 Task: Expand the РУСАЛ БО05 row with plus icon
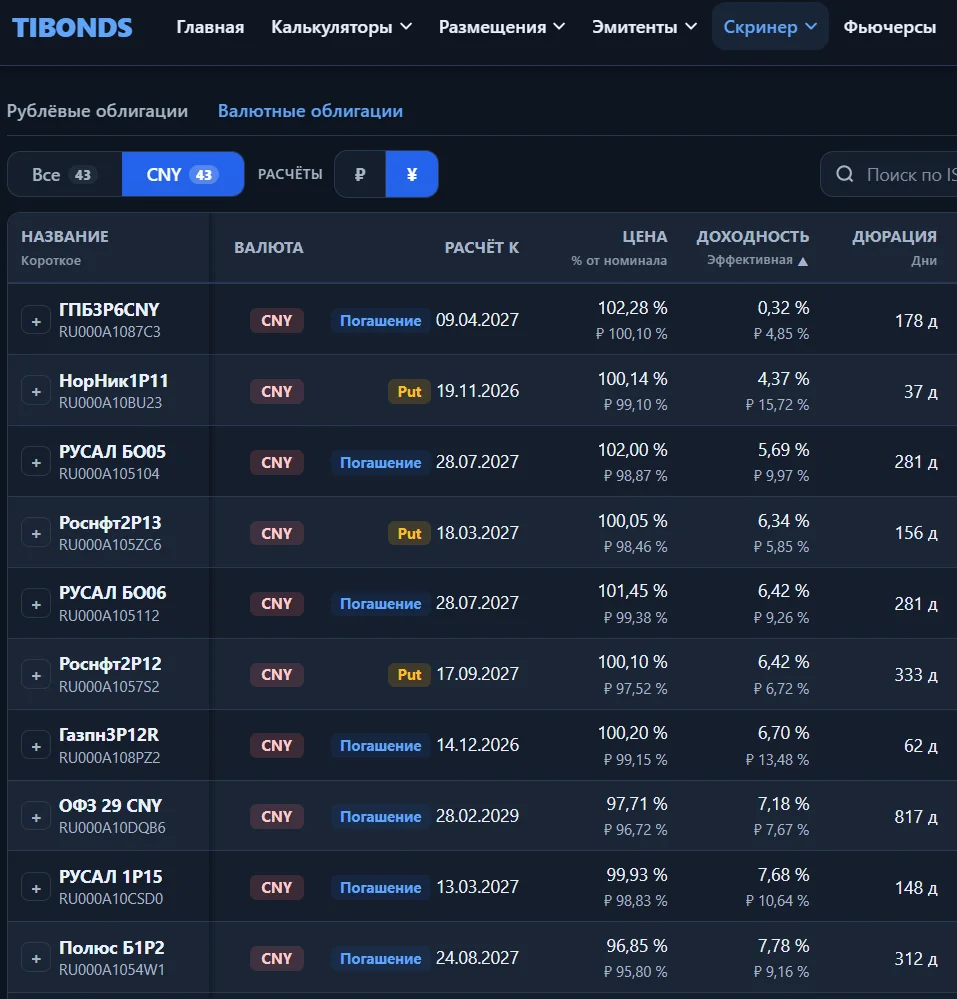click(36, 463)
